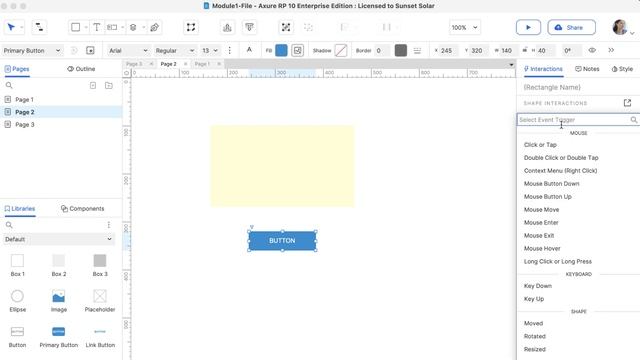Open interactions in external editor icon

tap(627, 103)
